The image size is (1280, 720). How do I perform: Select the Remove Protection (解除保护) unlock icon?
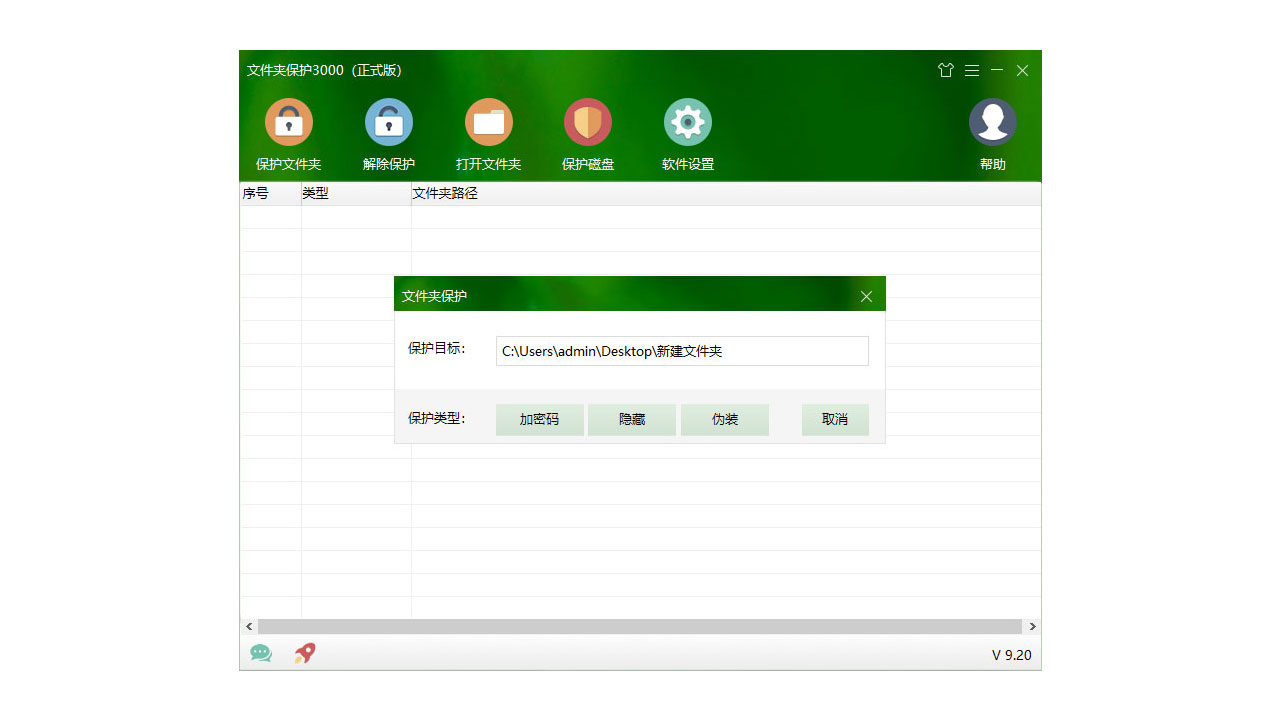(389, 122)
